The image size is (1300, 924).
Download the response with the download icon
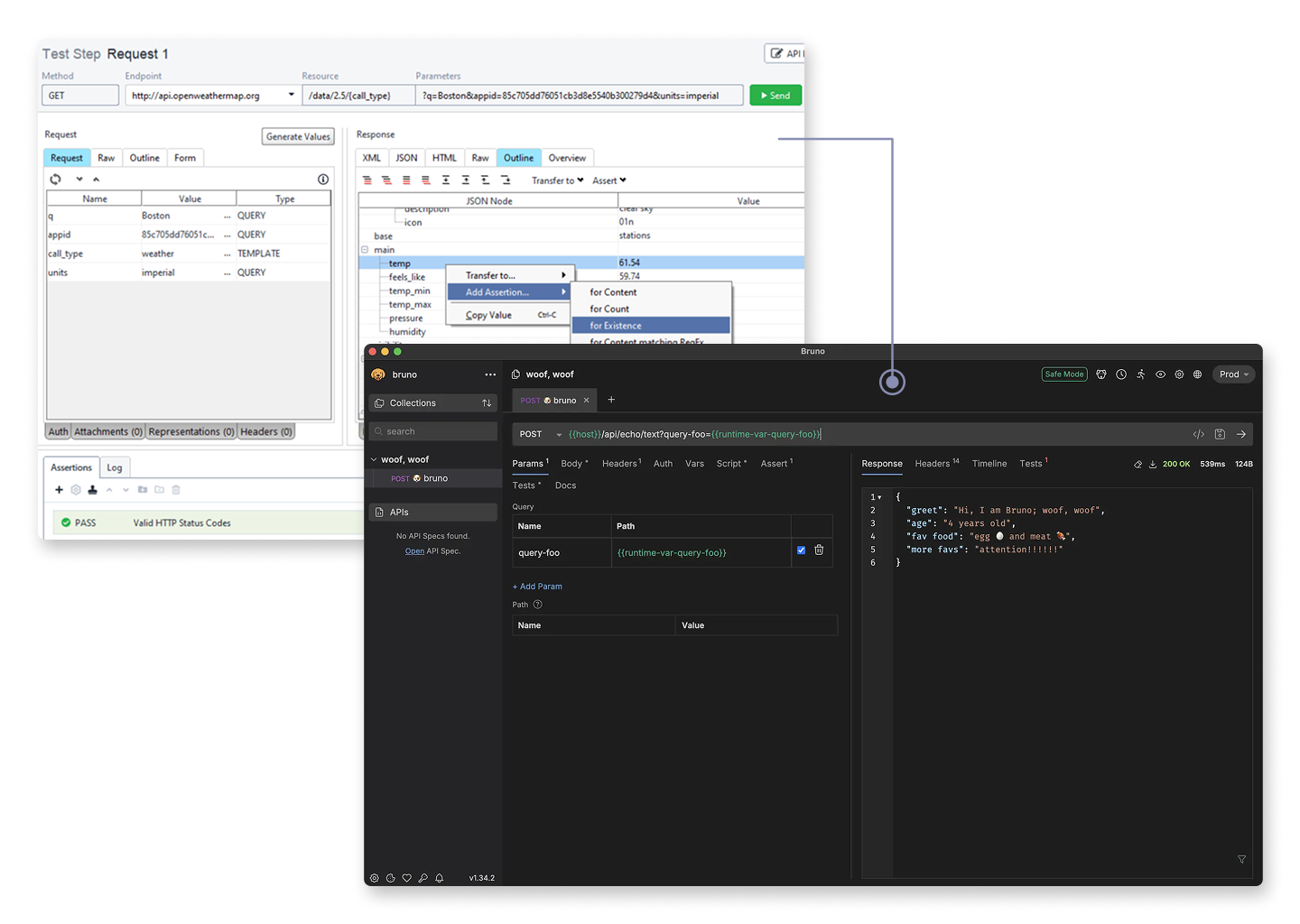click(x=1153, y=464)
